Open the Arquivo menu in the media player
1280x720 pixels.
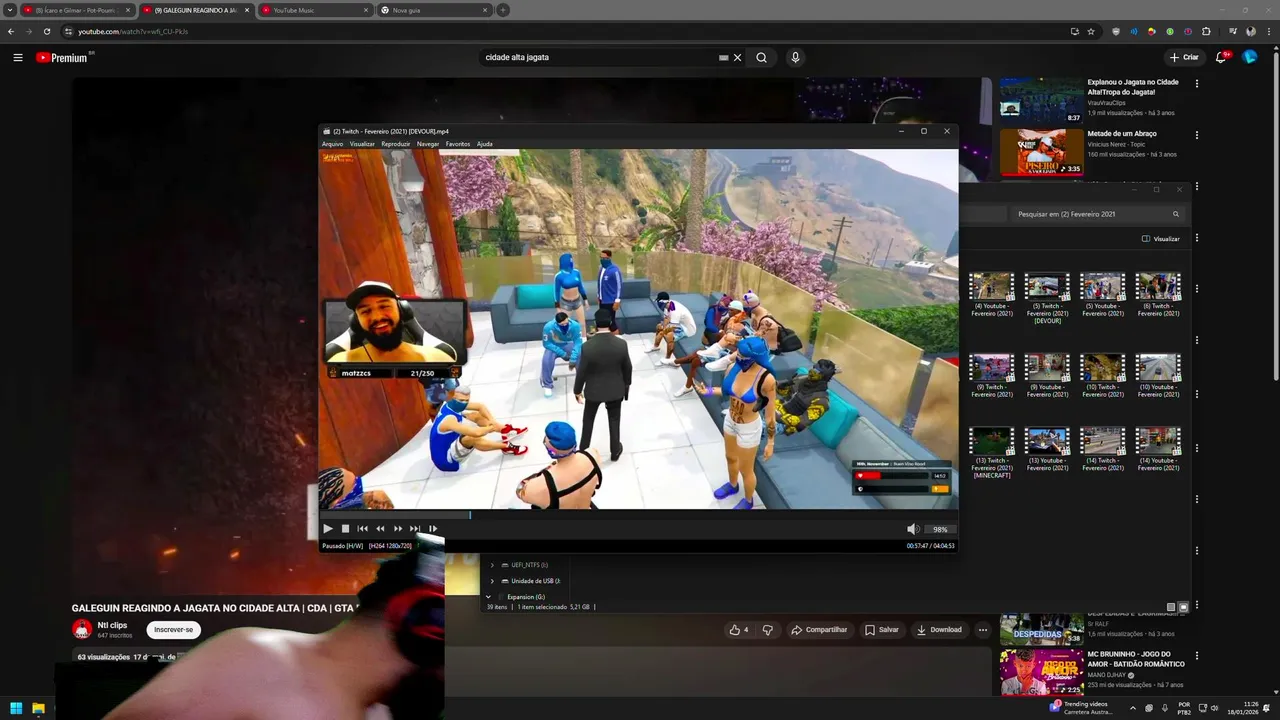(x=332, y=144)
